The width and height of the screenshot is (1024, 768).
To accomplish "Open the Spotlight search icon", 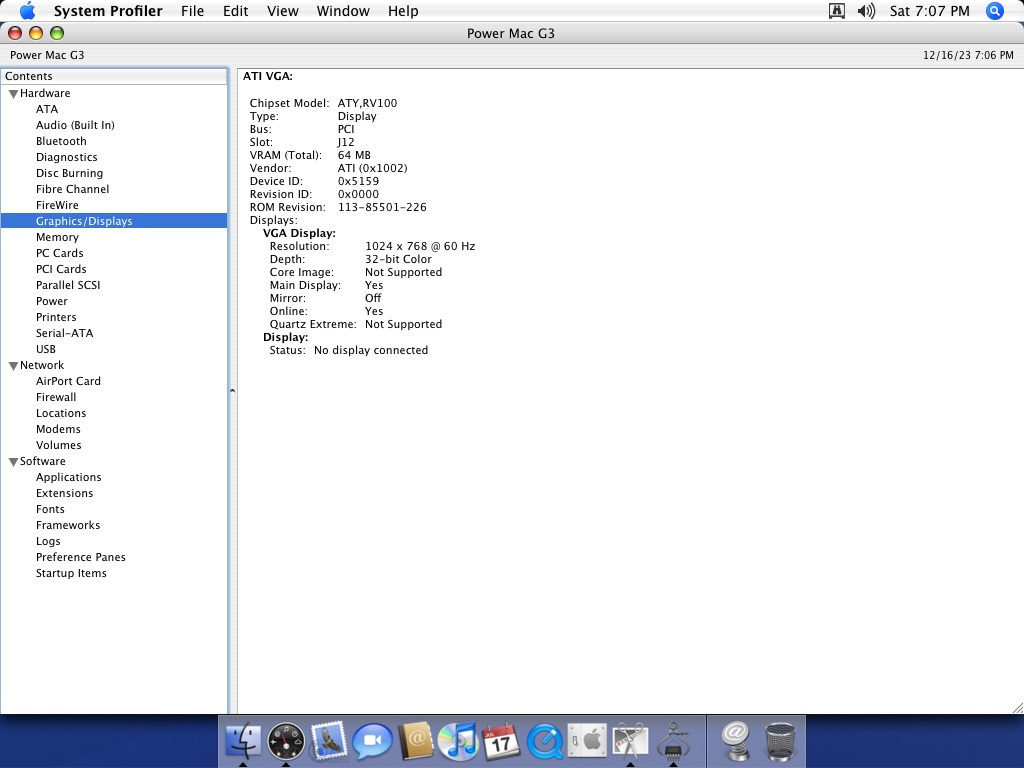I will [995, 11].
